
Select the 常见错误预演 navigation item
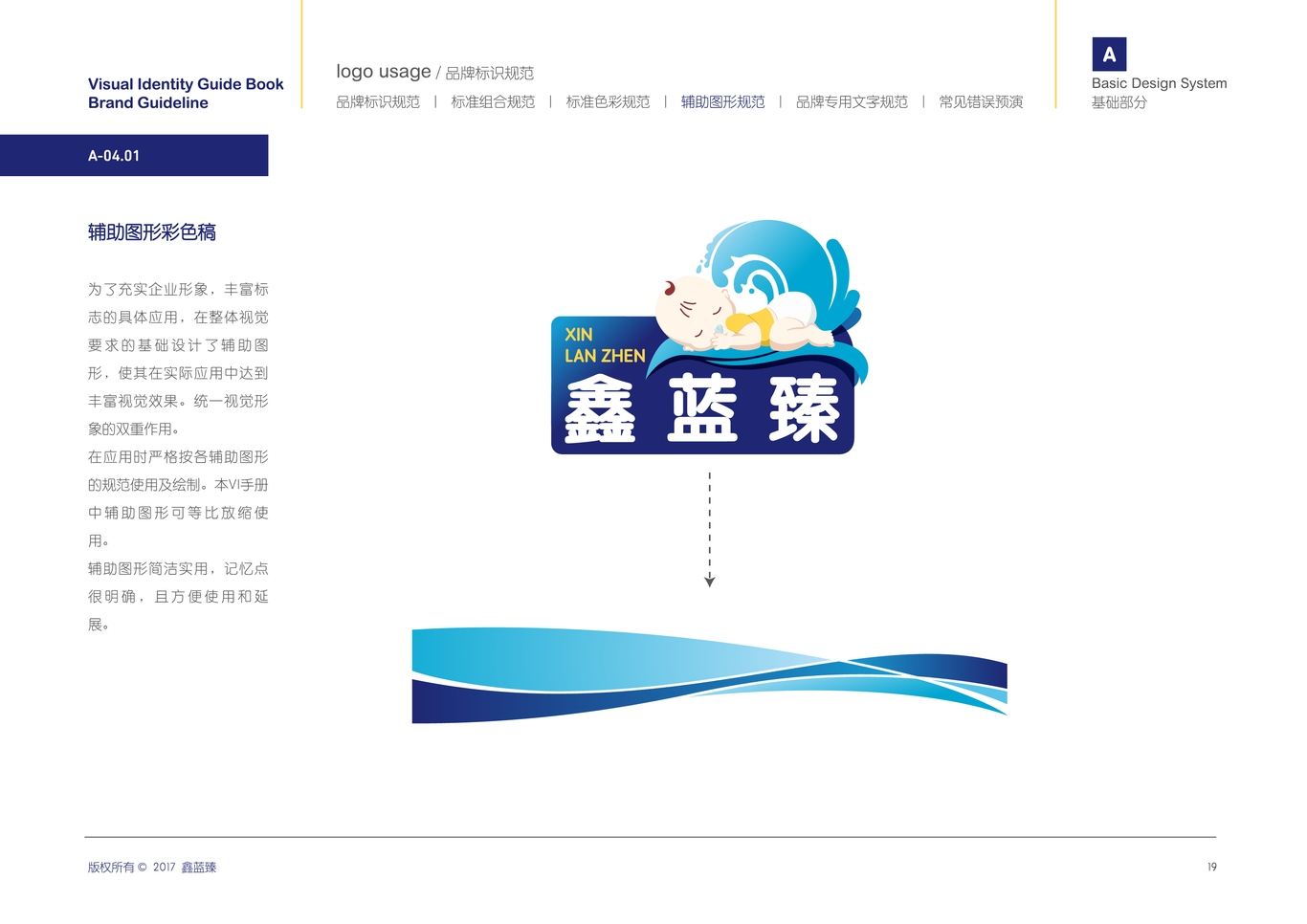(x=981, y=101)
